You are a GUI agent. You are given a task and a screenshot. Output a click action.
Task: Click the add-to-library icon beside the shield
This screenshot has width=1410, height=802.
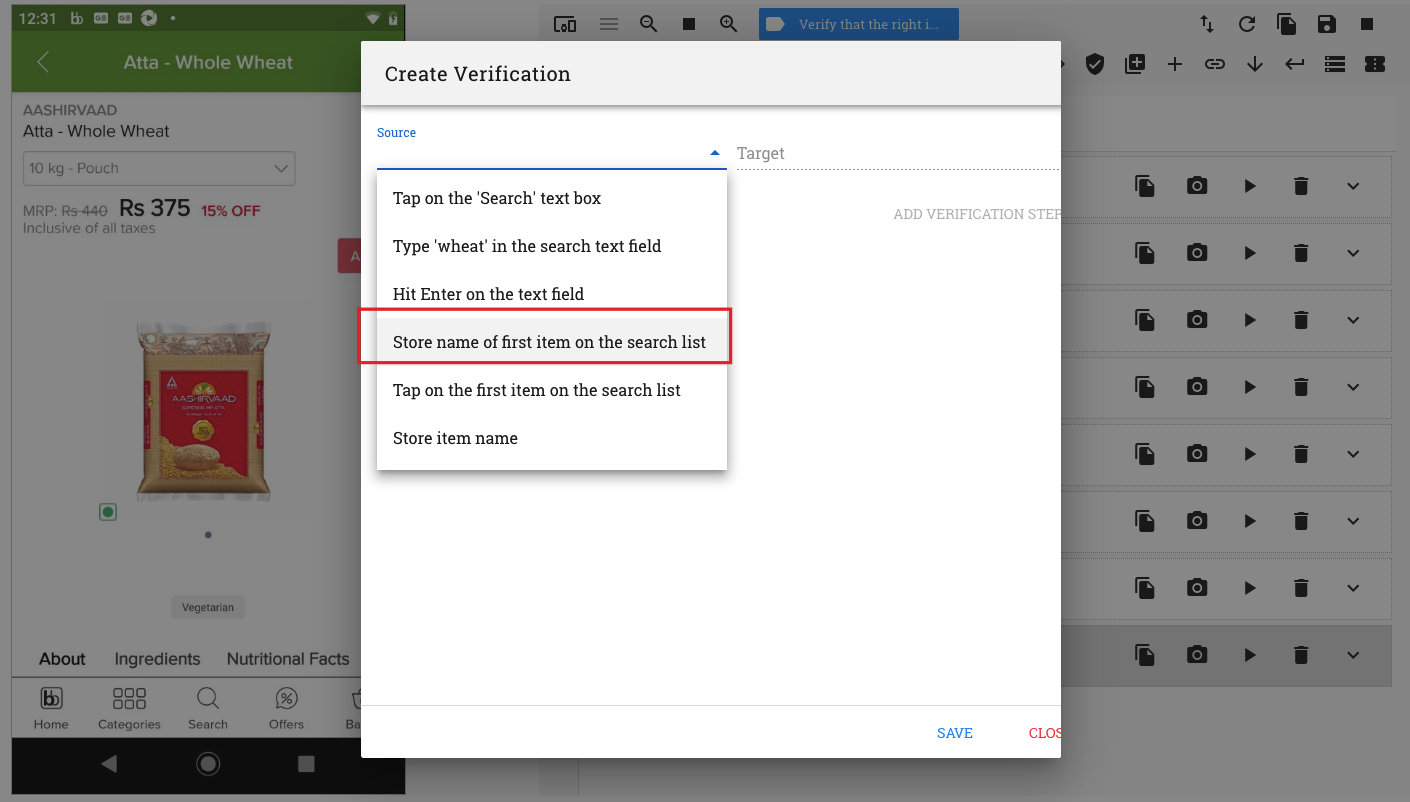tap(1135, 64)
